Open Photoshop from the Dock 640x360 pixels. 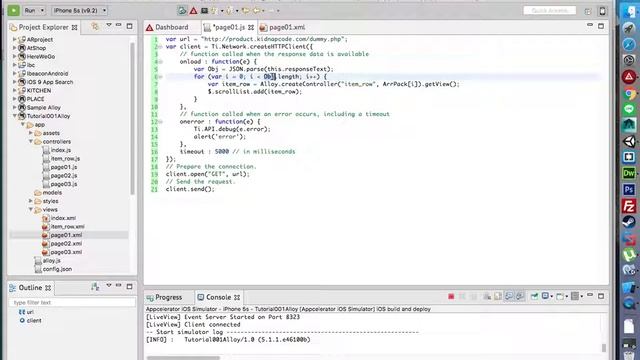pyautogui.click(x=629, y=189)
